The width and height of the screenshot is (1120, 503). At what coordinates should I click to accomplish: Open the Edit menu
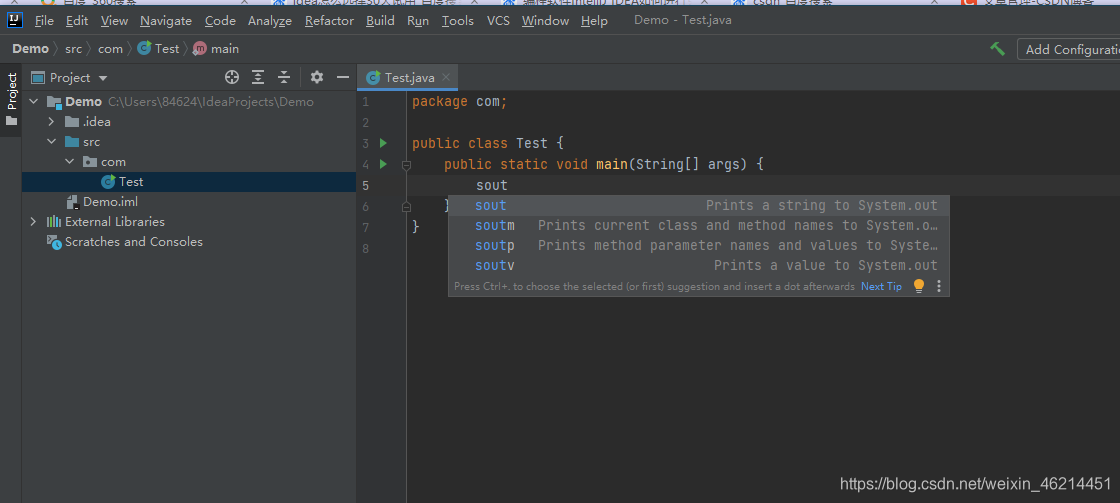[76, 21]
